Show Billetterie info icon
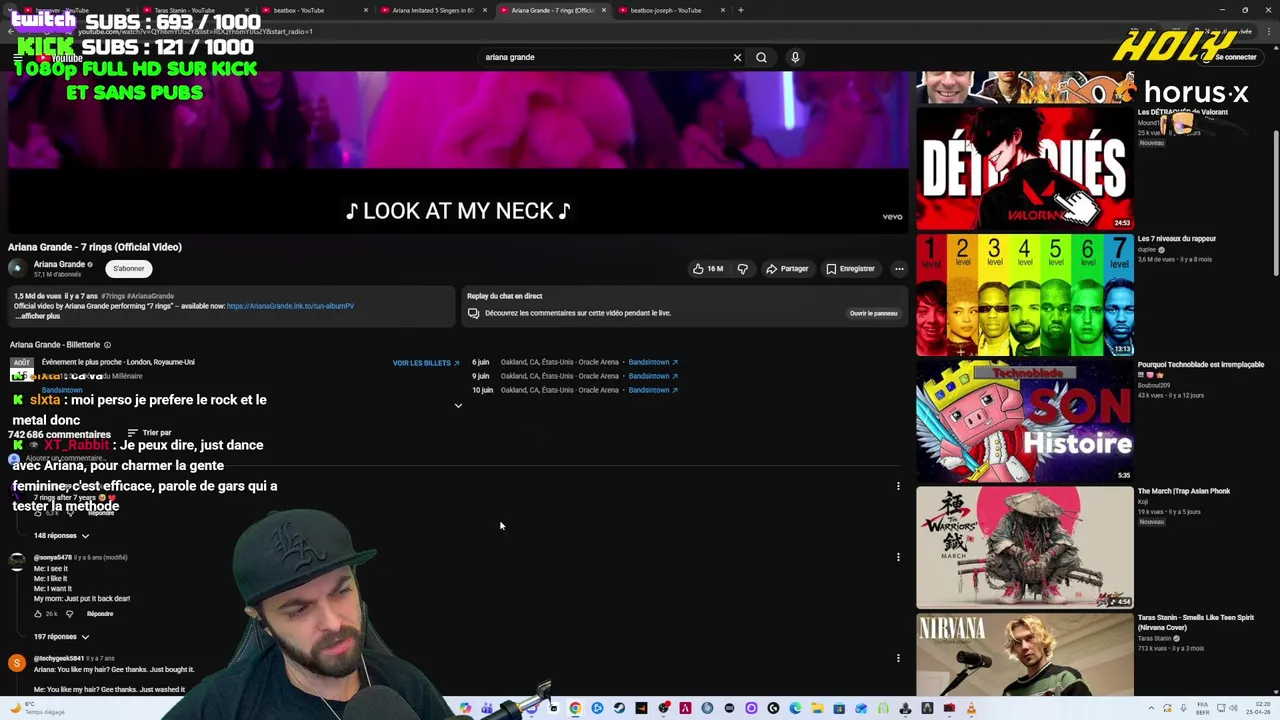The height and width of the screenshot is (720, 1280). [x=107, y=345]
